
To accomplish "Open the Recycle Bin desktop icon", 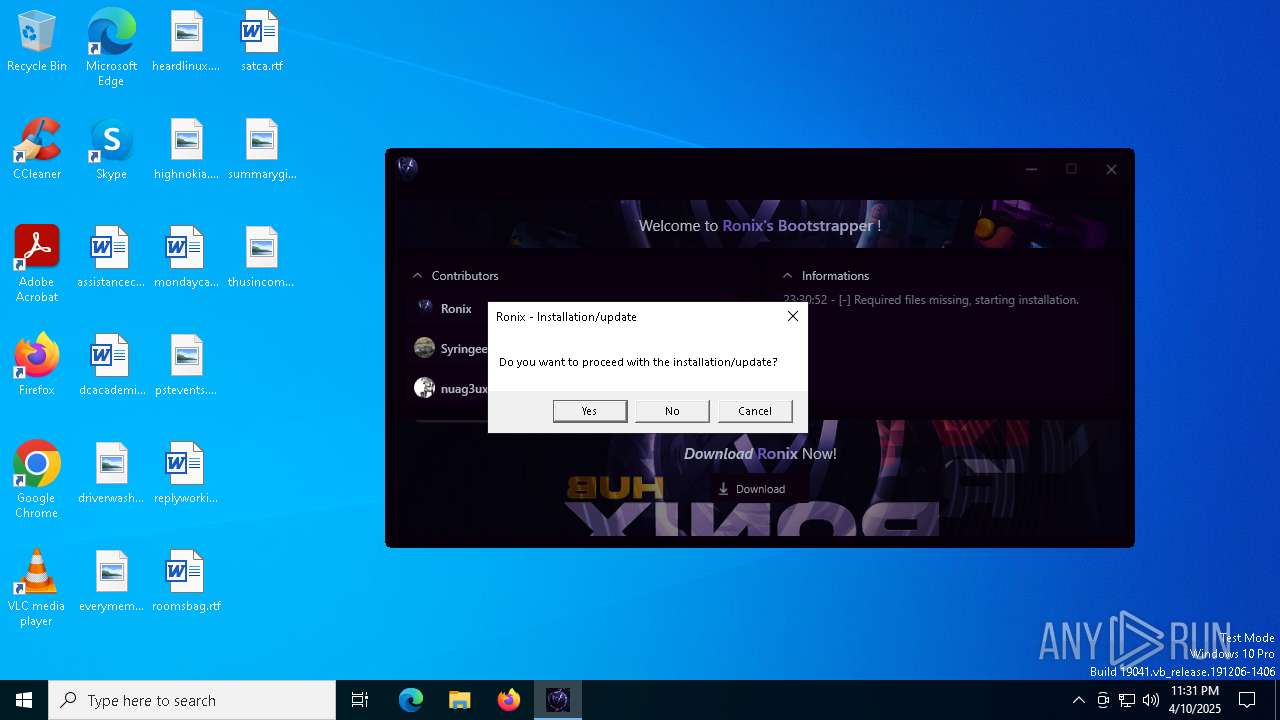I will click(37, 42).
